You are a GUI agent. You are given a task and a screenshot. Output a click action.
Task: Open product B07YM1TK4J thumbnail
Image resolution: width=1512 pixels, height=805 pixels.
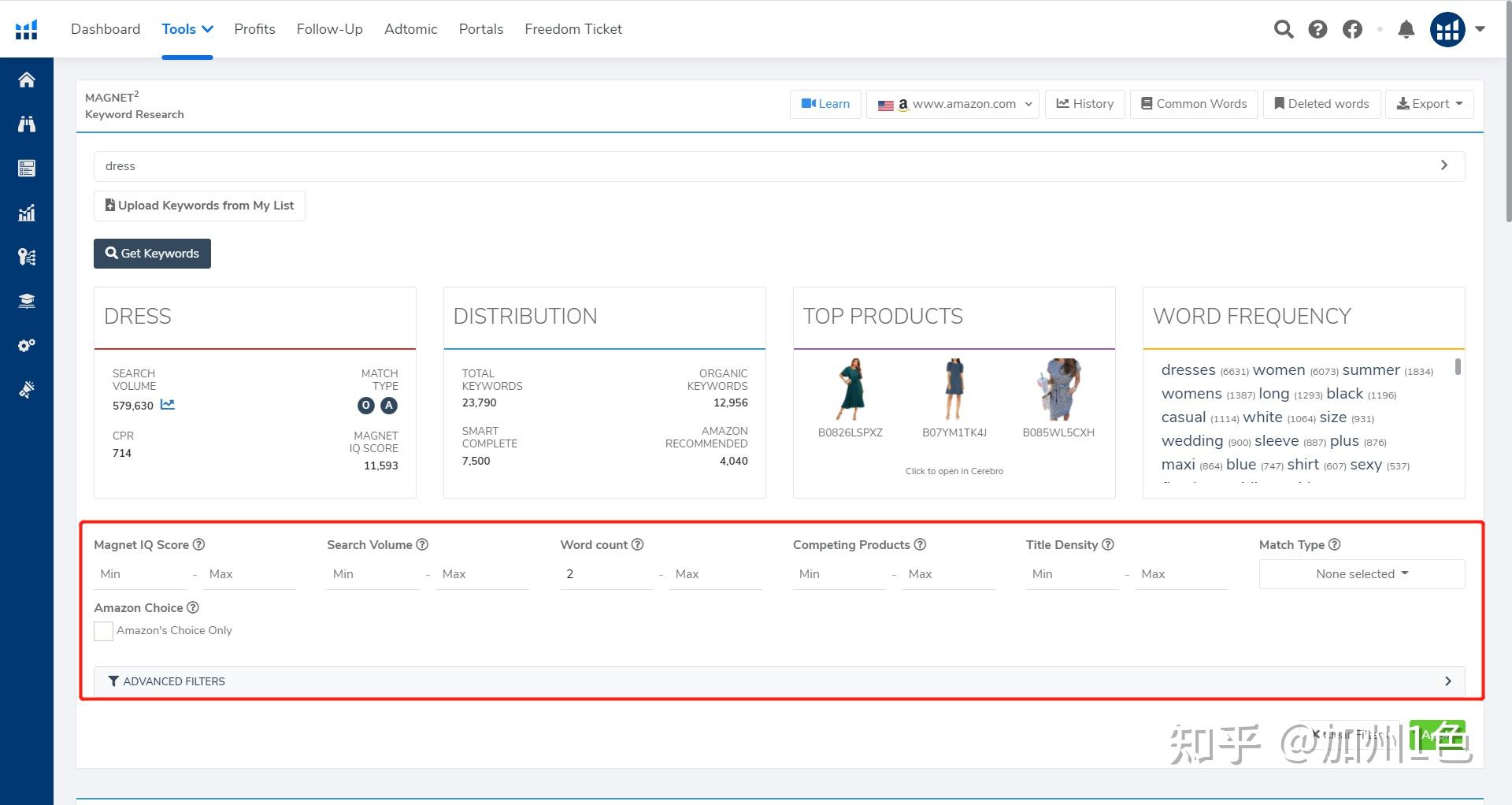(x=954, y=389)
